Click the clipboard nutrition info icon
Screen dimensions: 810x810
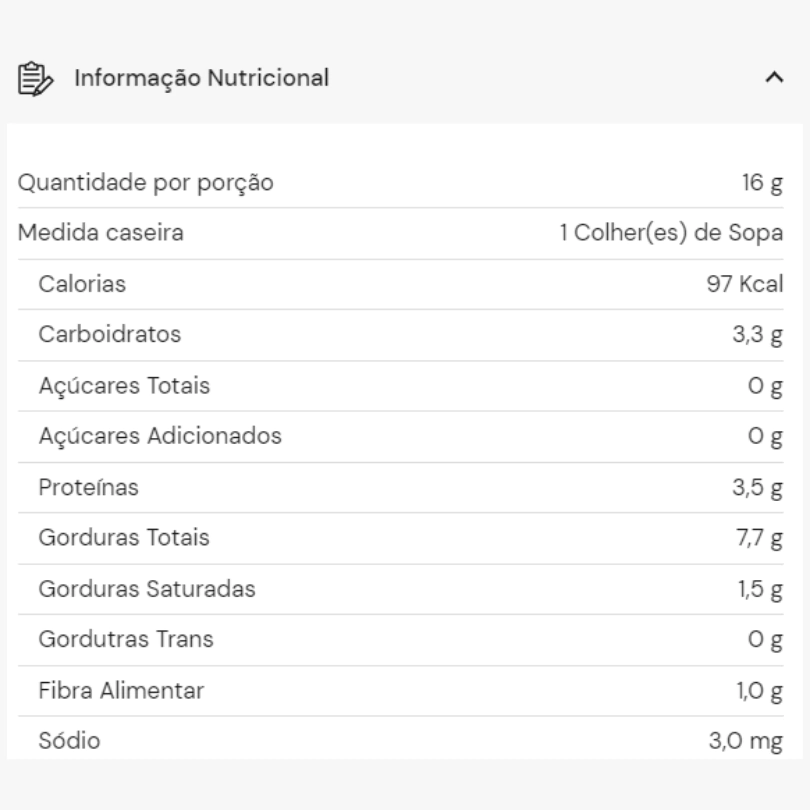[x=35, y=79]
